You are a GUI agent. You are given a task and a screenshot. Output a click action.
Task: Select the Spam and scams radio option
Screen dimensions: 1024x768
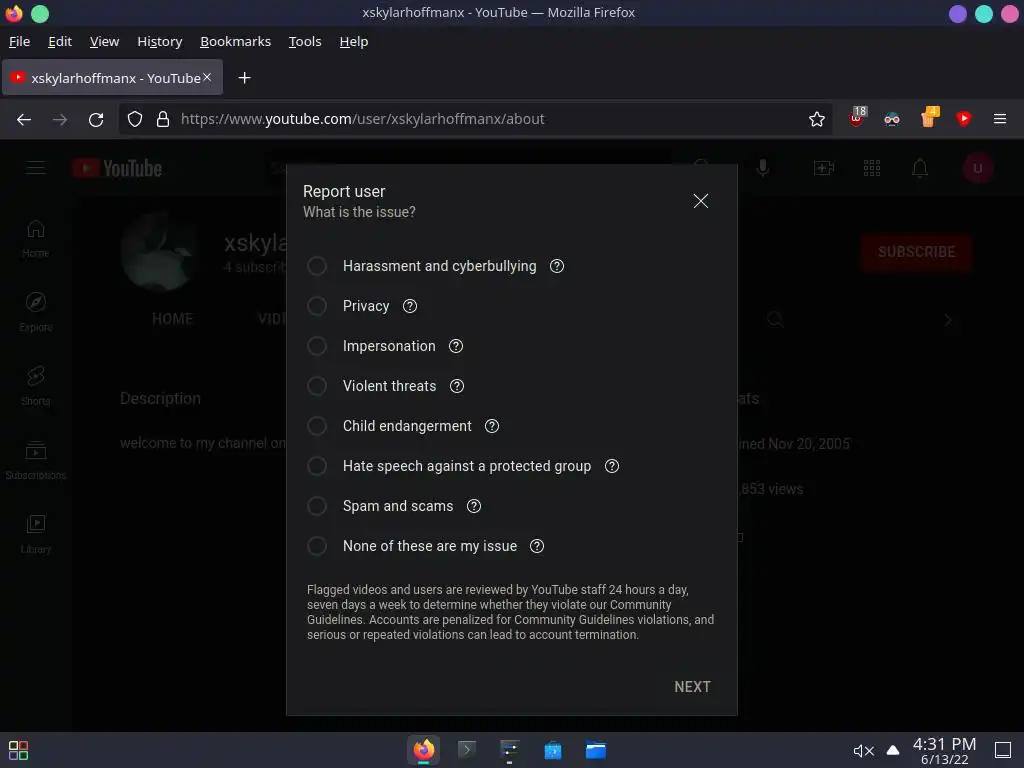[x=317, y=506]
